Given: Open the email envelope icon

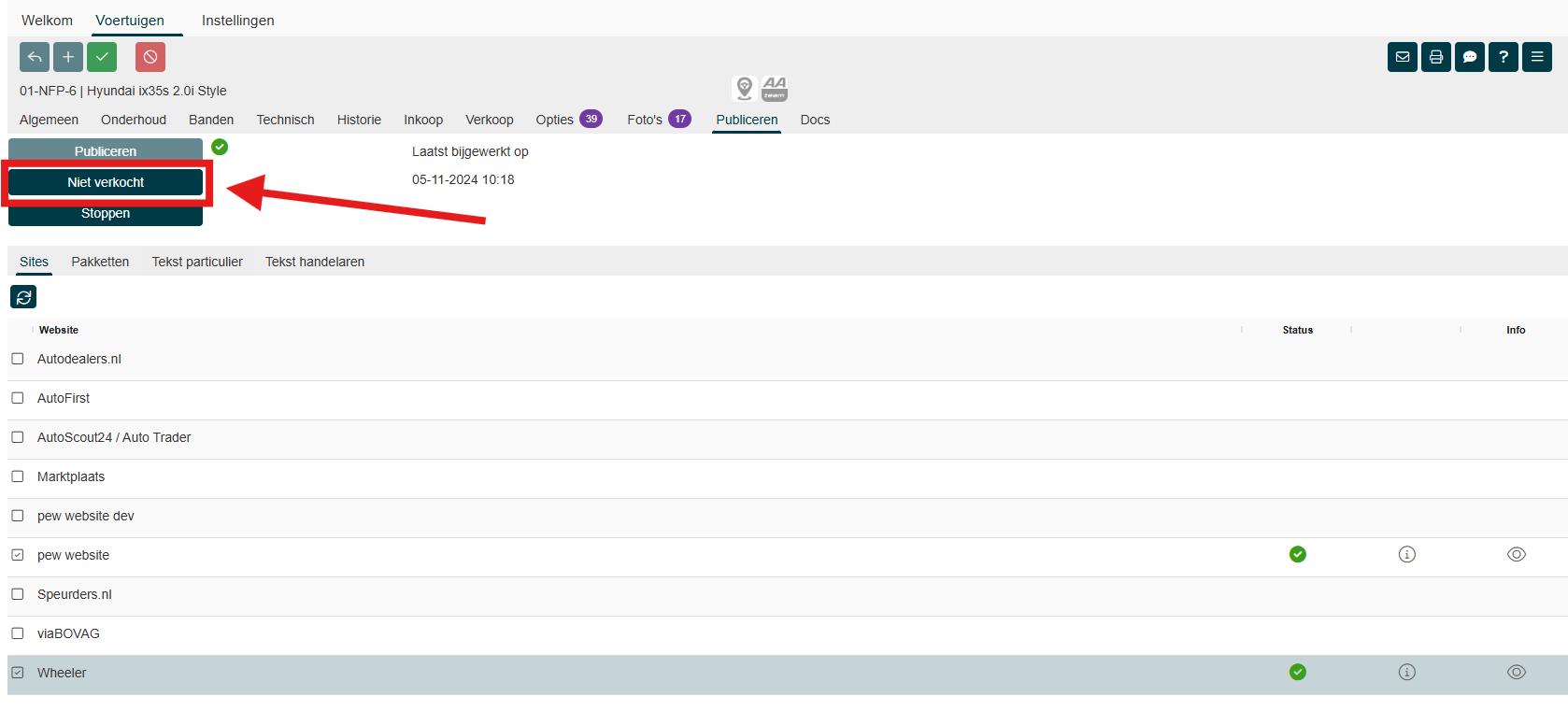Looking at the screenshot, I should pyautogui.click(x=1403, y=57).
